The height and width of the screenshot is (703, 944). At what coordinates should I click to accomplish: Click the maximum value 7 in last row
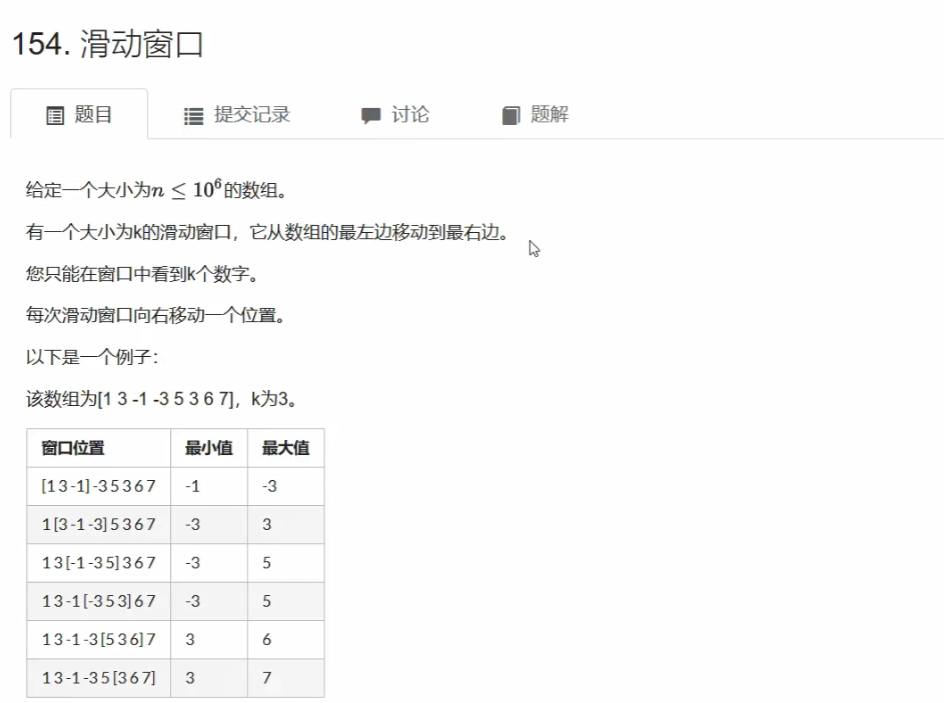[267, 677]
